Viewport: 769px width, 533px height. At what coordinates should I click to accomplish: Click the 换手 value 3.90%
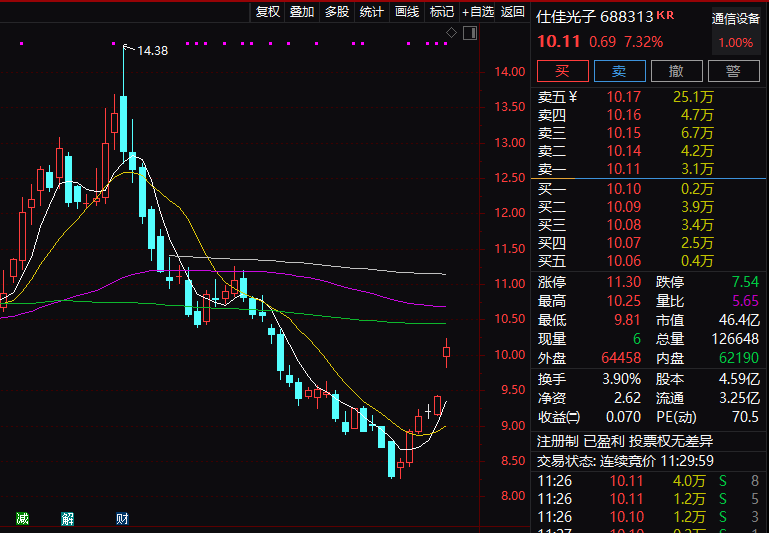(x=621, y=380)
